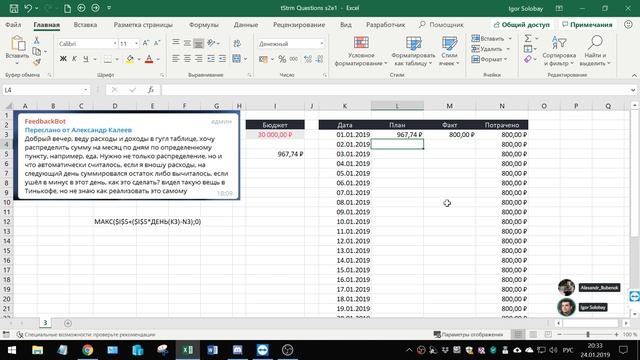Increase font size with the larger A icon
Image resolution: width=640 pixels, height=360 pixels.
(x=146, y=43)
